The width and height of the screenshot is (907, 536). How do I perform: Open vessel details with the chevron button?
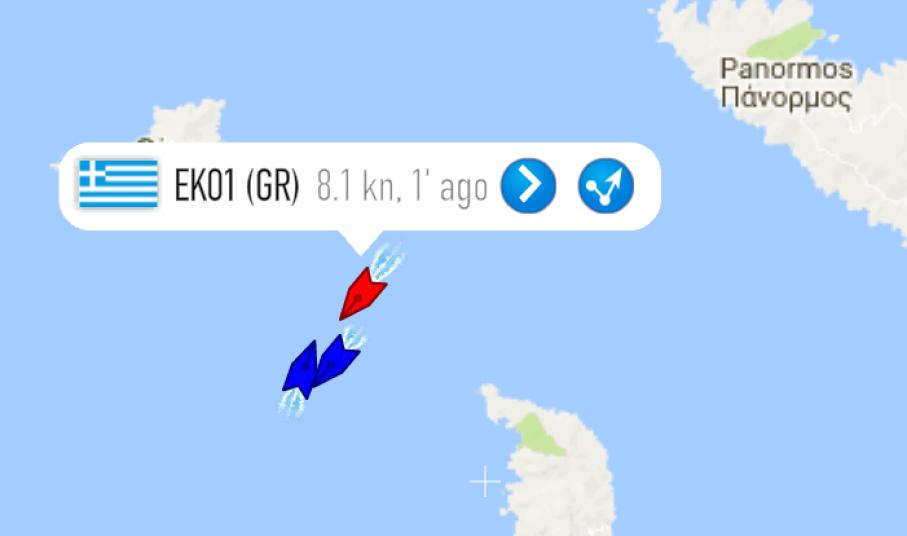528,186
